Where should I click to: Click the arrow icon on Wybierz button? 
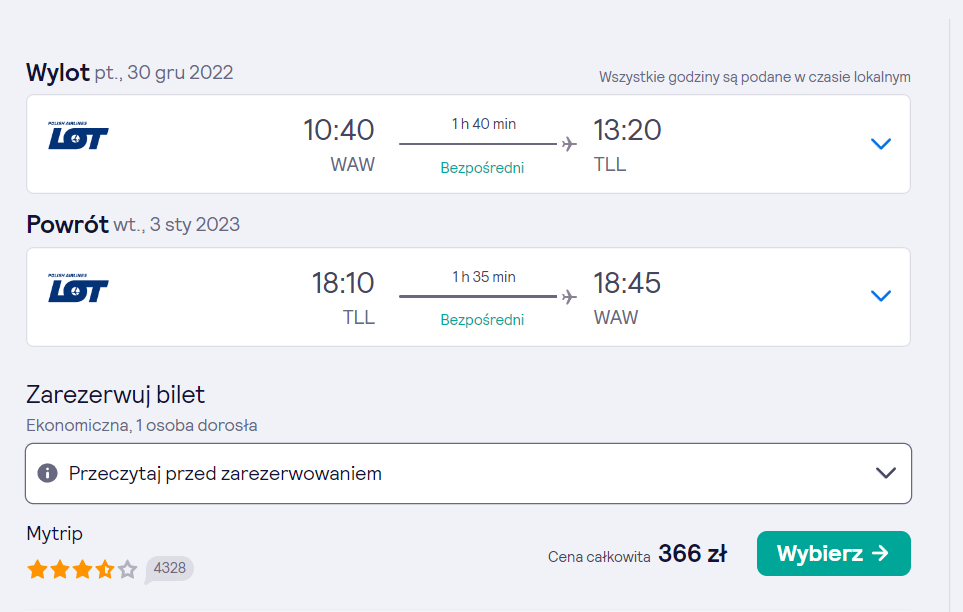click(881, 553)
